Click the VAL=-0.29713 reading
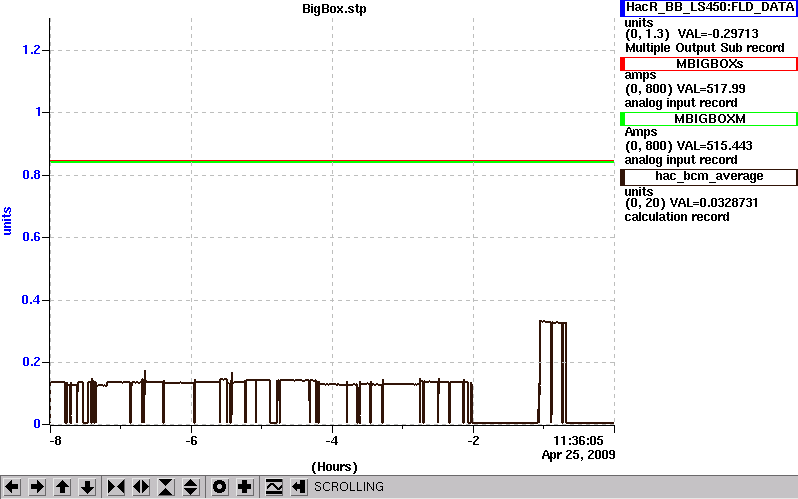This screenshot has width=798, height=499. click(x=718, y=34)
